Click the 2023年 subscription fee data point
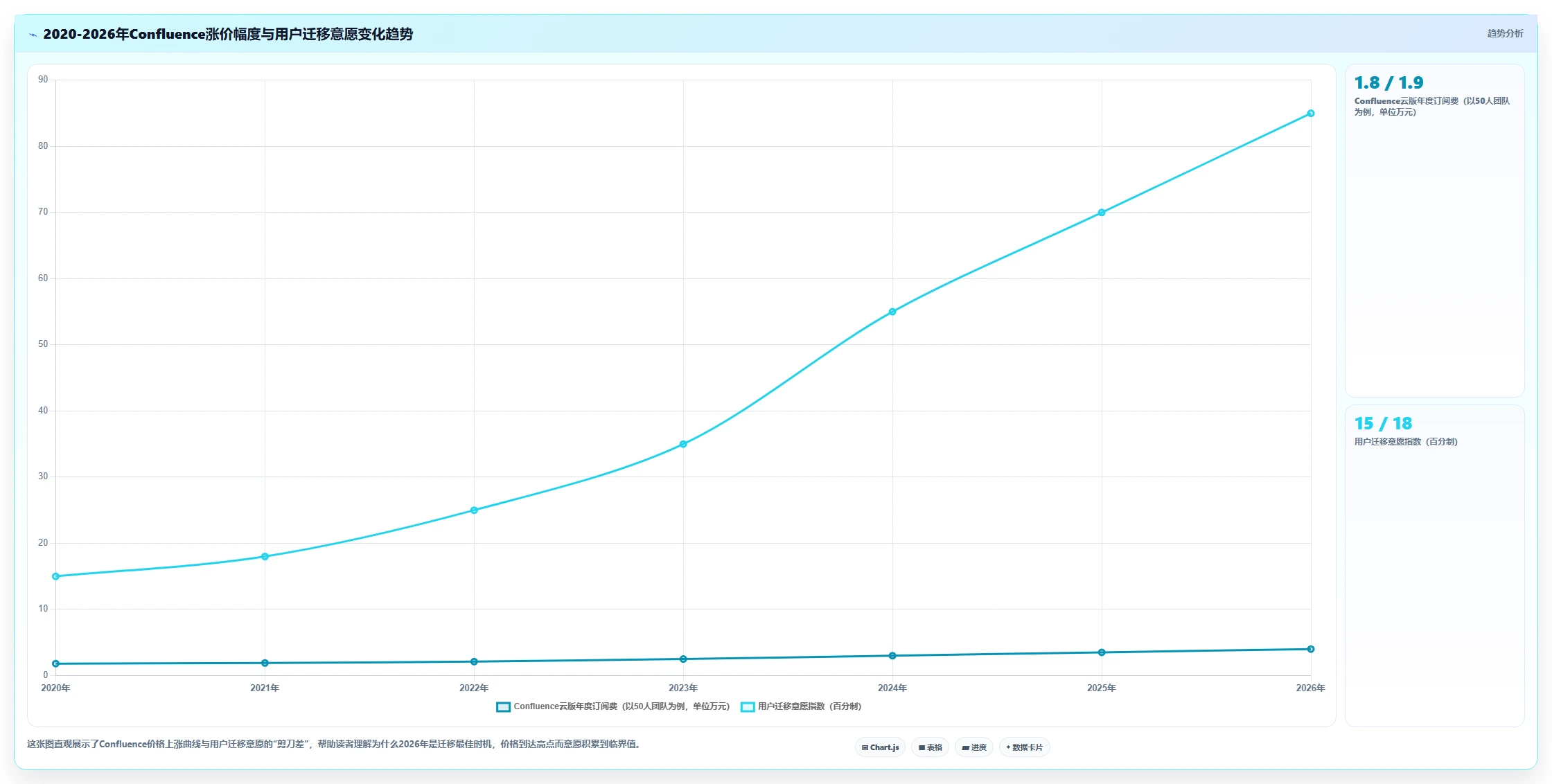Screen dimensions: 1552x784 tap(683, 659)
